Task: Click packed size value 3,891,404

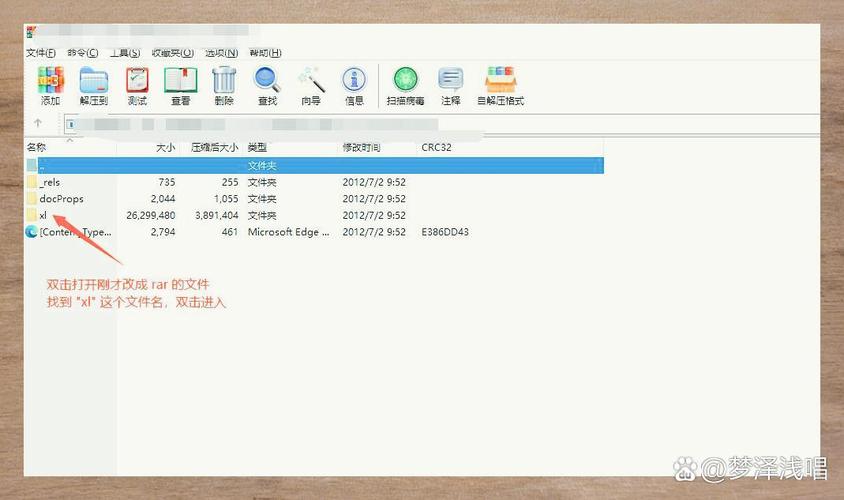Action: [216, 215]
